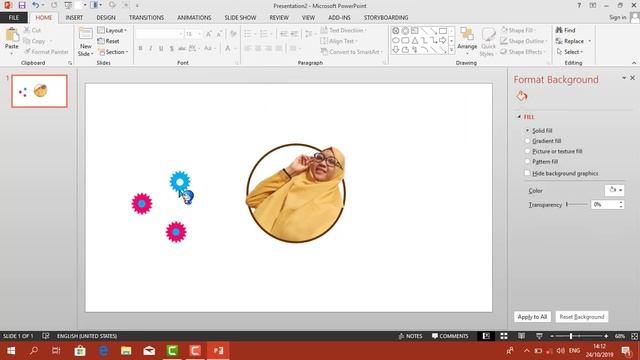Switch to the ANIMATIONS tab
640x360 pixels.
(x=194, y=18)
